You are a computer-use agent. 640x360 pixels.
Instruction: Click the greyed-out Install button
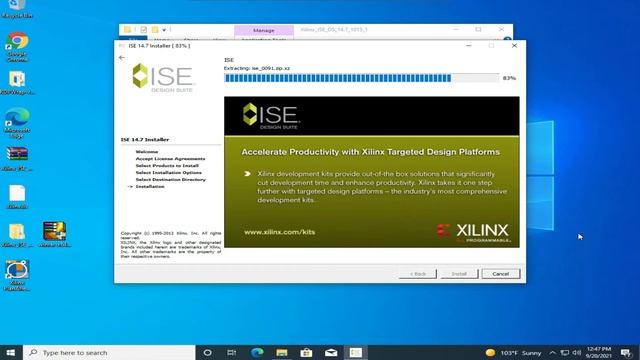[x=459, y=273]
